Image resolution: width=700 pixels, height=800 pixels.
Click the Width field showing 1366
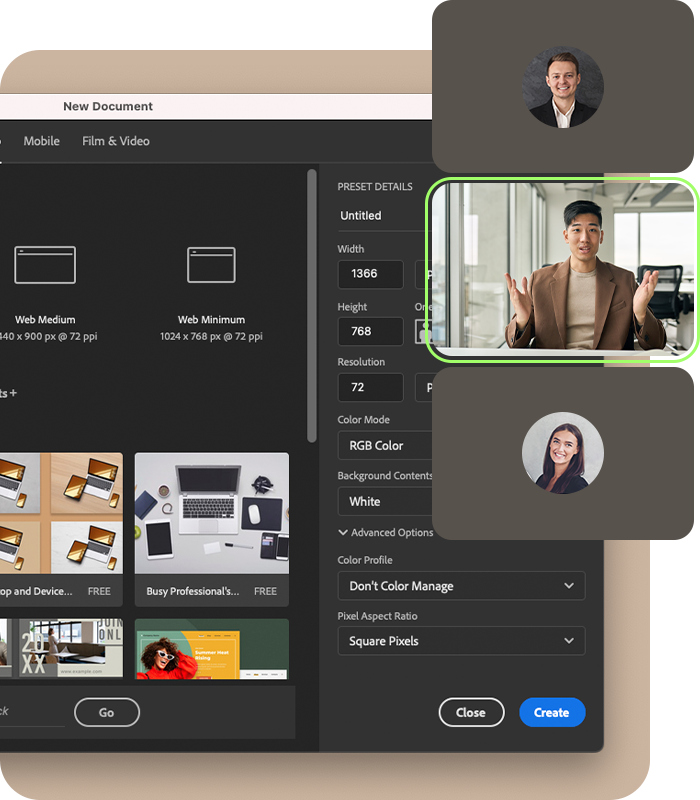click(370, 274)
